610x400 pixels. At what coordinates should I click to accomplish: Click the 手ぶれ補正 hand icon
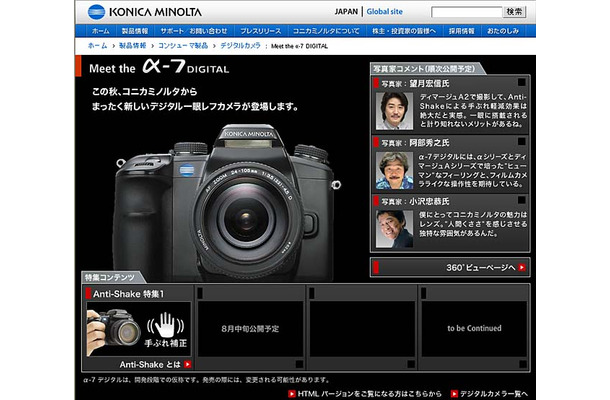click(166, 325)
